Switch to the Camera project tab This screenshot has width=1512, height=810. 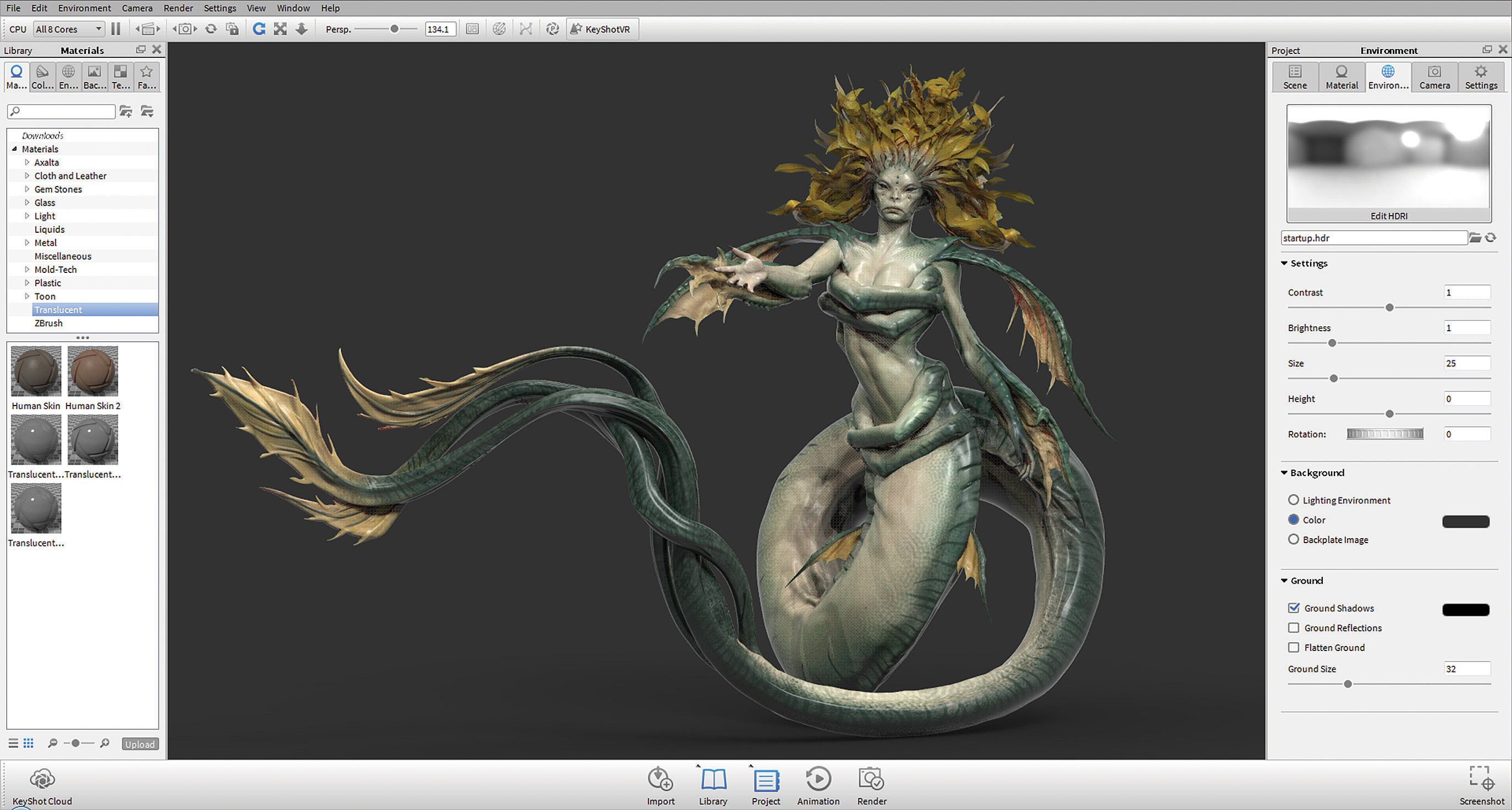tap(1434, 77)
